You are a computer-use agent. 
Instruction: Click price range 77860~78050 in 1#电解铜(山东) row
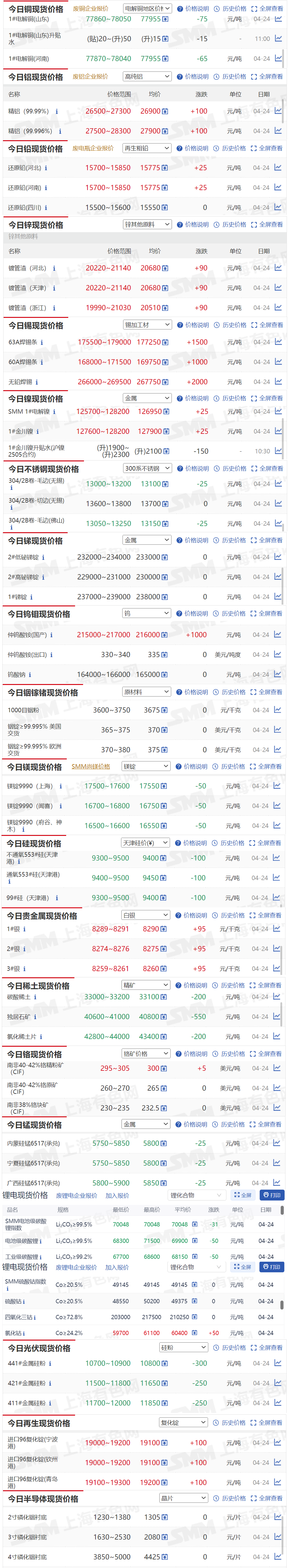[109, 19]
